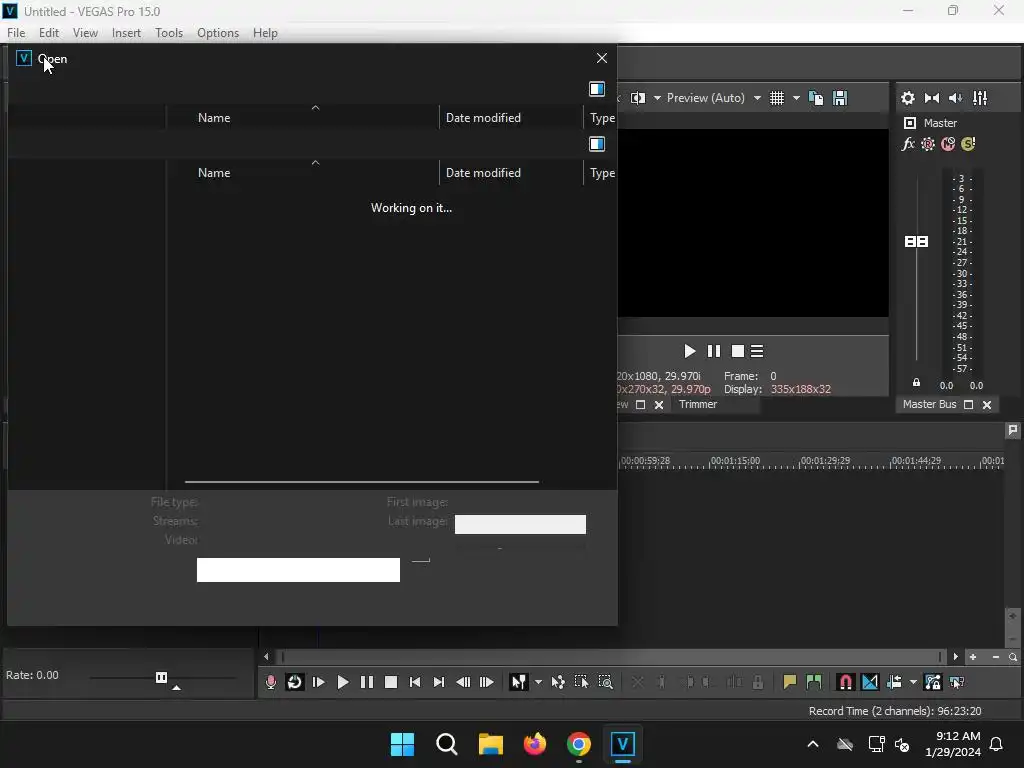The height and width of the screenshot is (768, 1024).
Task: Click Record microphone button in transport
Action: pos(270,682)
